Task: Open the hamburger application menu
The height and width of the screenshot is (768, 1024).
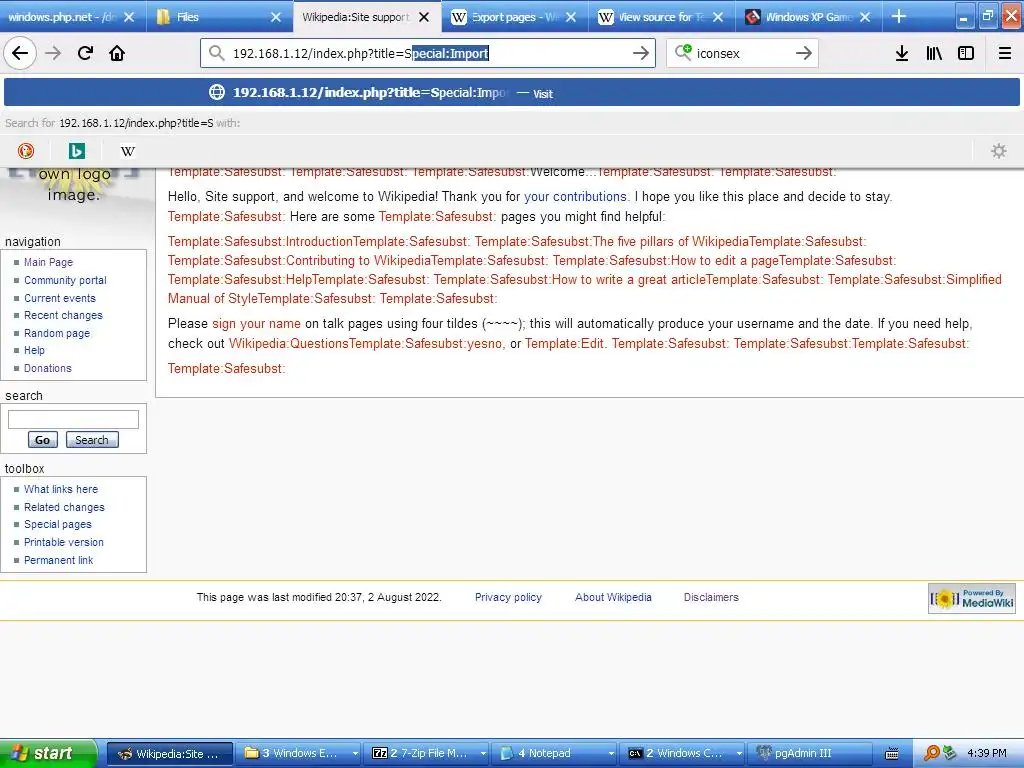Action: tap(1005, 53)
